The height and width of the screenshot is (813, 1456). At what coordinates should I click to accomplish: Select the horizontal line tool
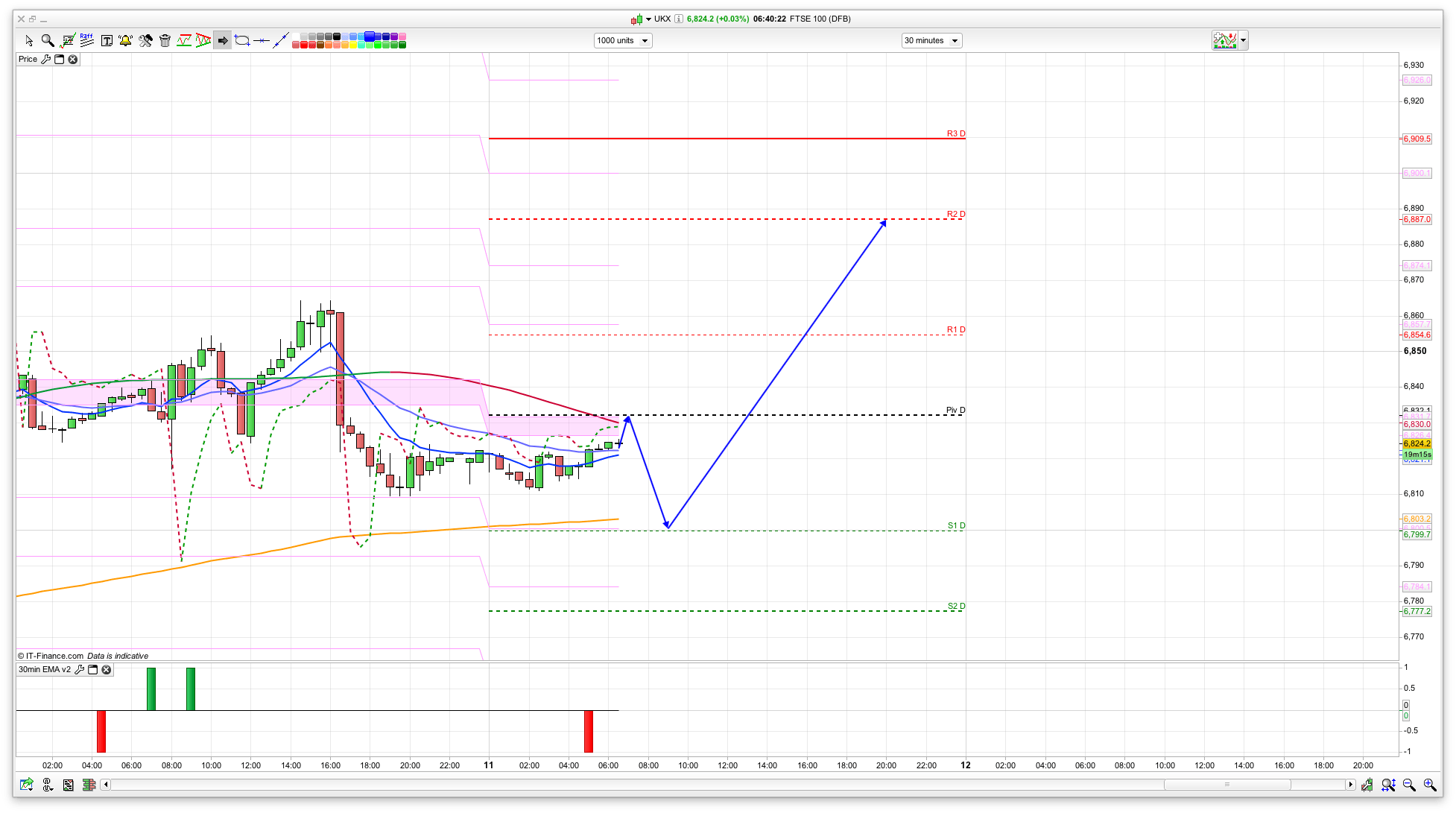(261, 40)
